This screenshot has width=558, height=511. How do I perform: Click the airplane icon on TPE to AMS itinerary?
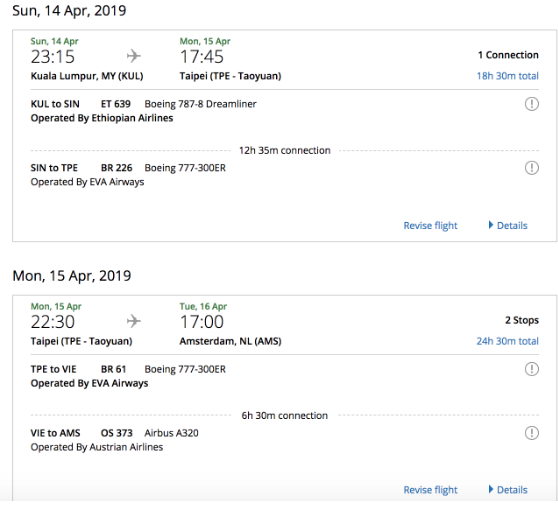click(134, 321)
